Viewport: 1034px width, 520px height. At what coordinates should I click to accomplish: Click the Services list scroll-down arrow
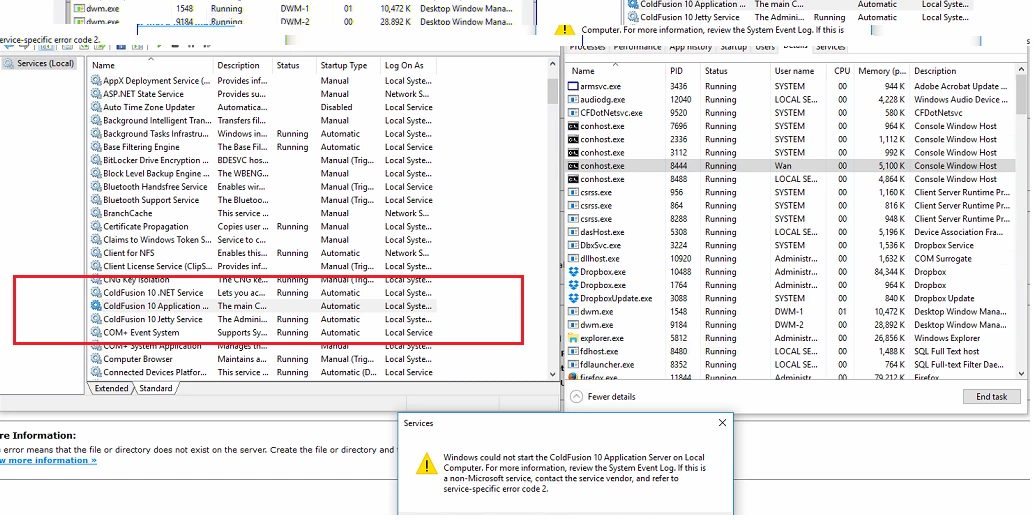tap(553, 374)
